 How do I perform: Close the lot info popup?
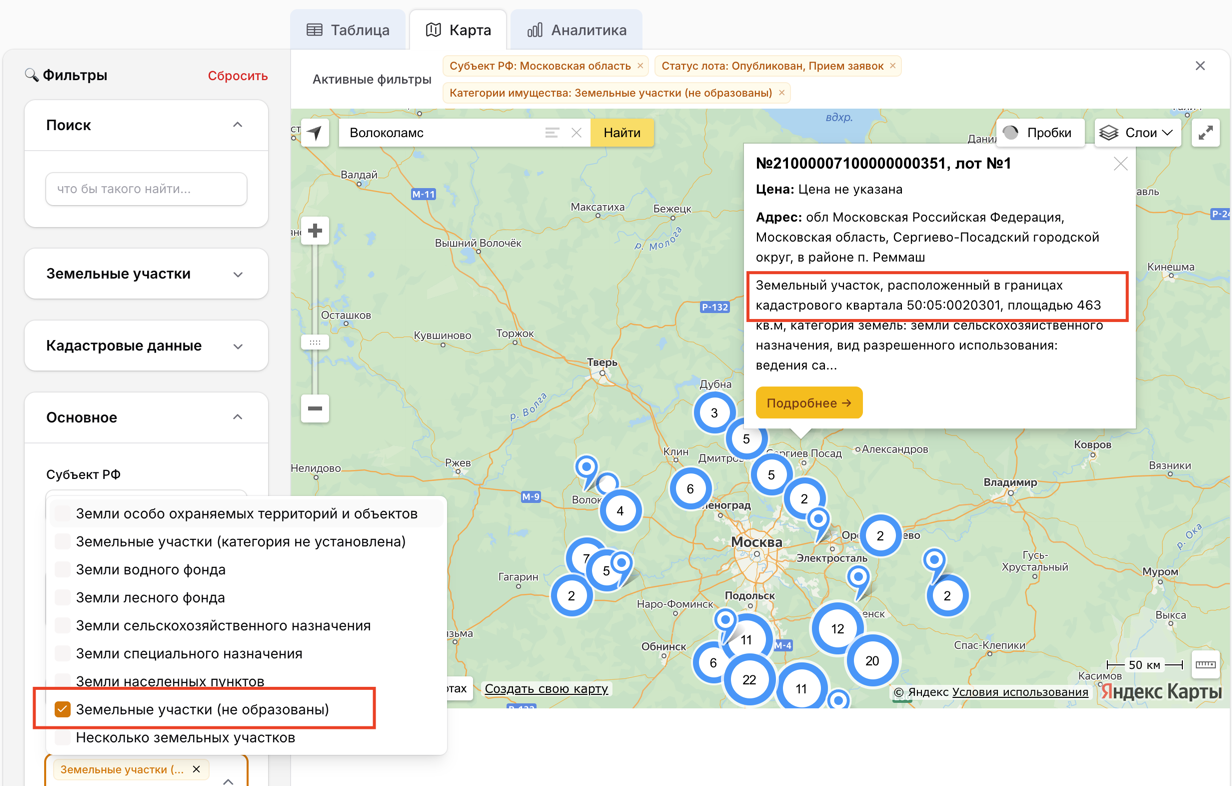point(1120,164)
